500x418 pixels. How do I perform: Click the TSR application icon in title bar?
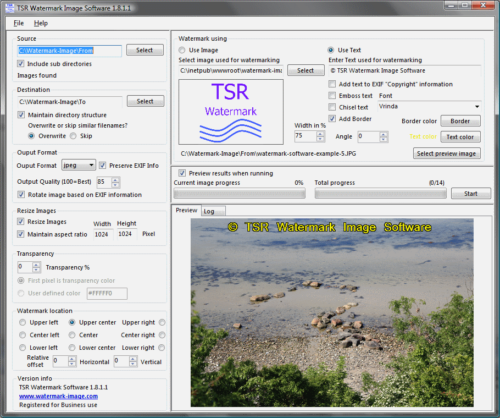pos(10,8)
